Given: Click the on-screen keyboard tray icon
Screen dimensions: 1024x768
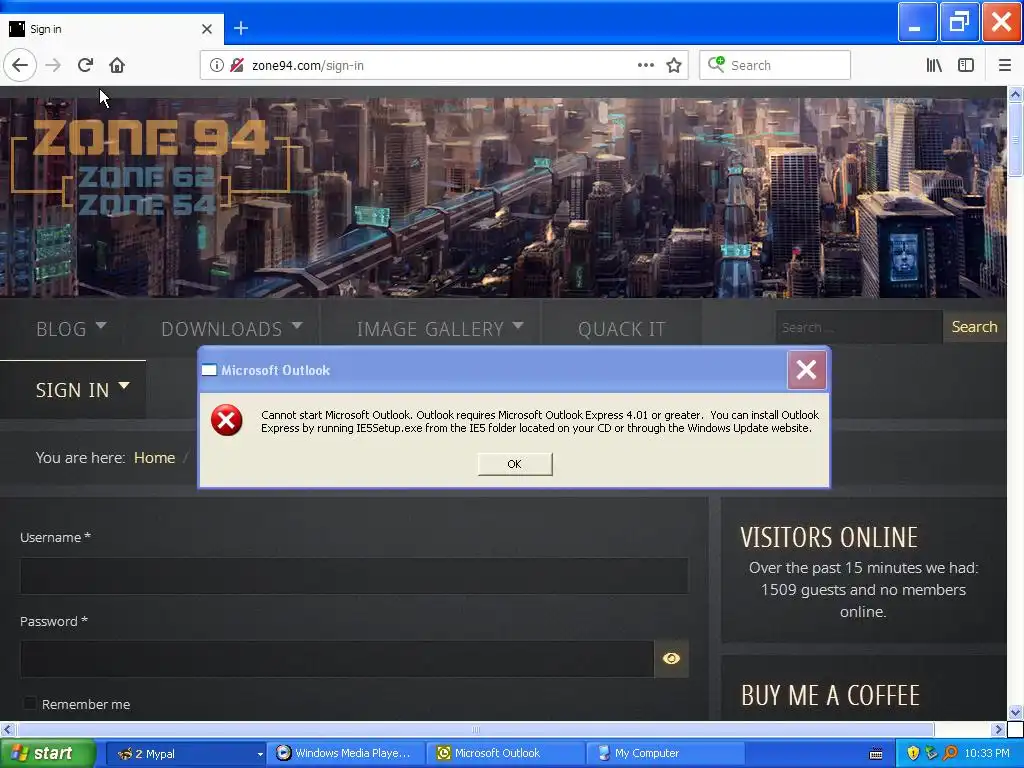Looking at the screenshot, I should (876, 754).
